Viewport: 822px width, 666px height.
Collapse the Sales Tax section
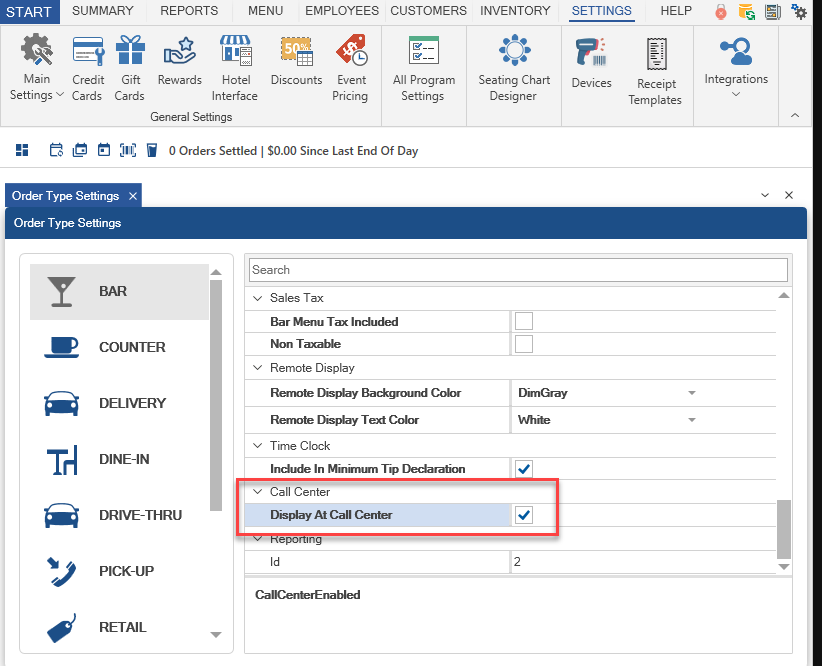(259, 298)
